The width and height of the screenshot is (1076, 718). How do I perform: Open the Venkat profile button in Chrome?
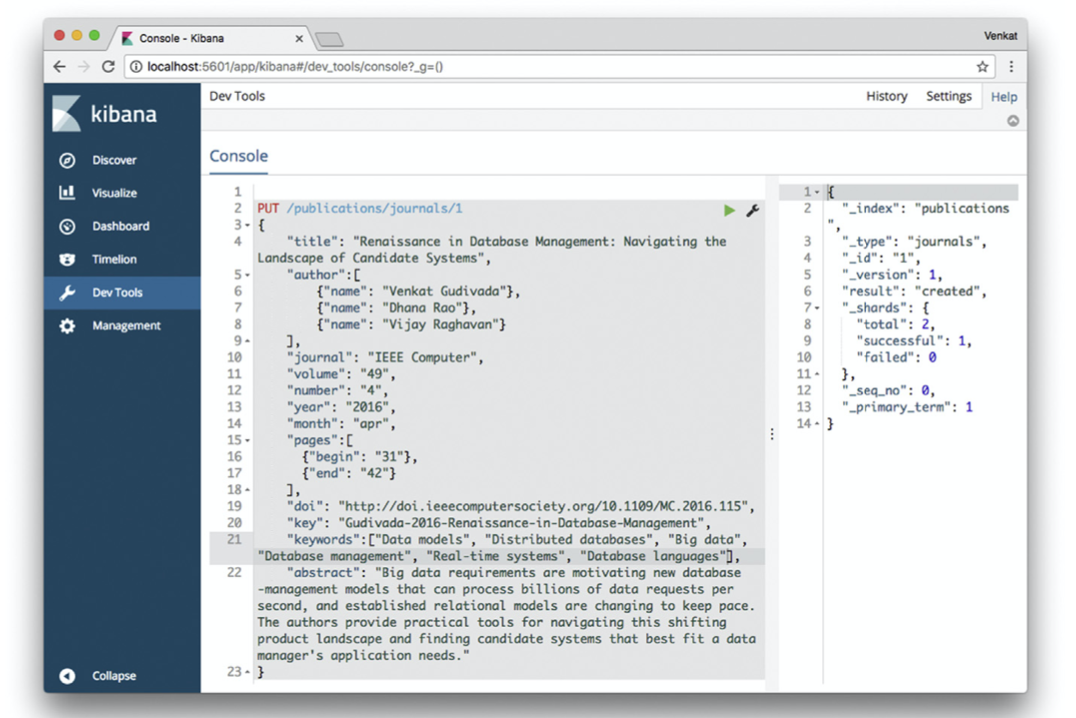tap(1001, 36)
